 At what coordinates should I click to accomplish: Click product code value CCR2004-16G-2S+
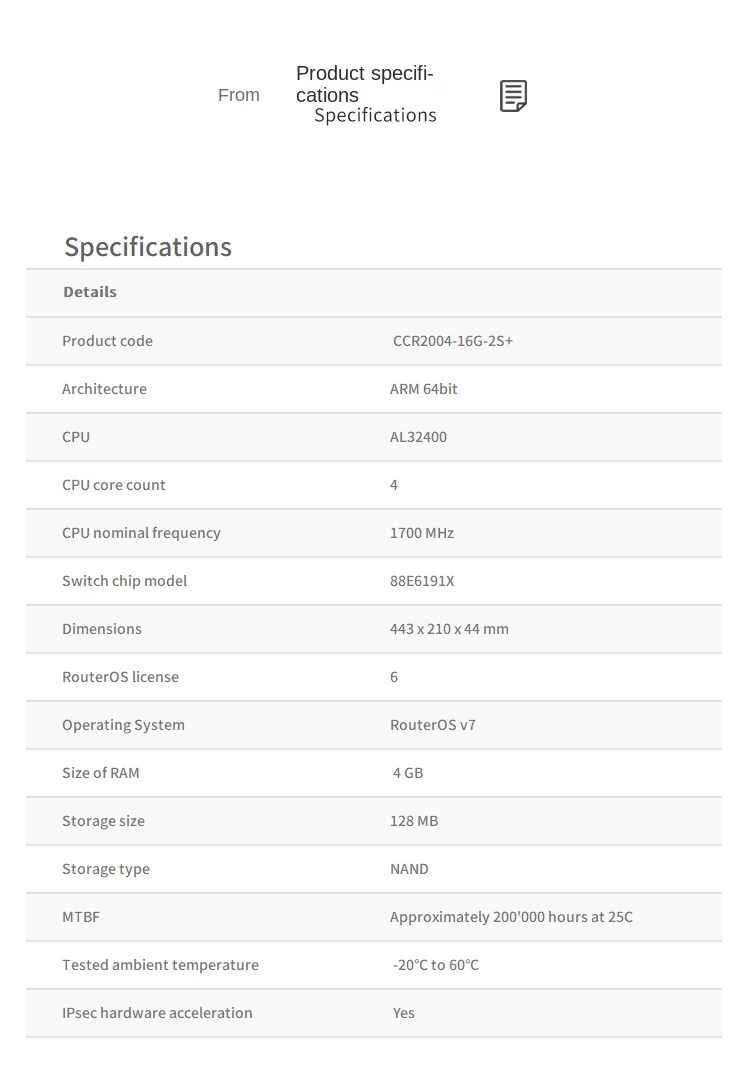tap(452, 341)
